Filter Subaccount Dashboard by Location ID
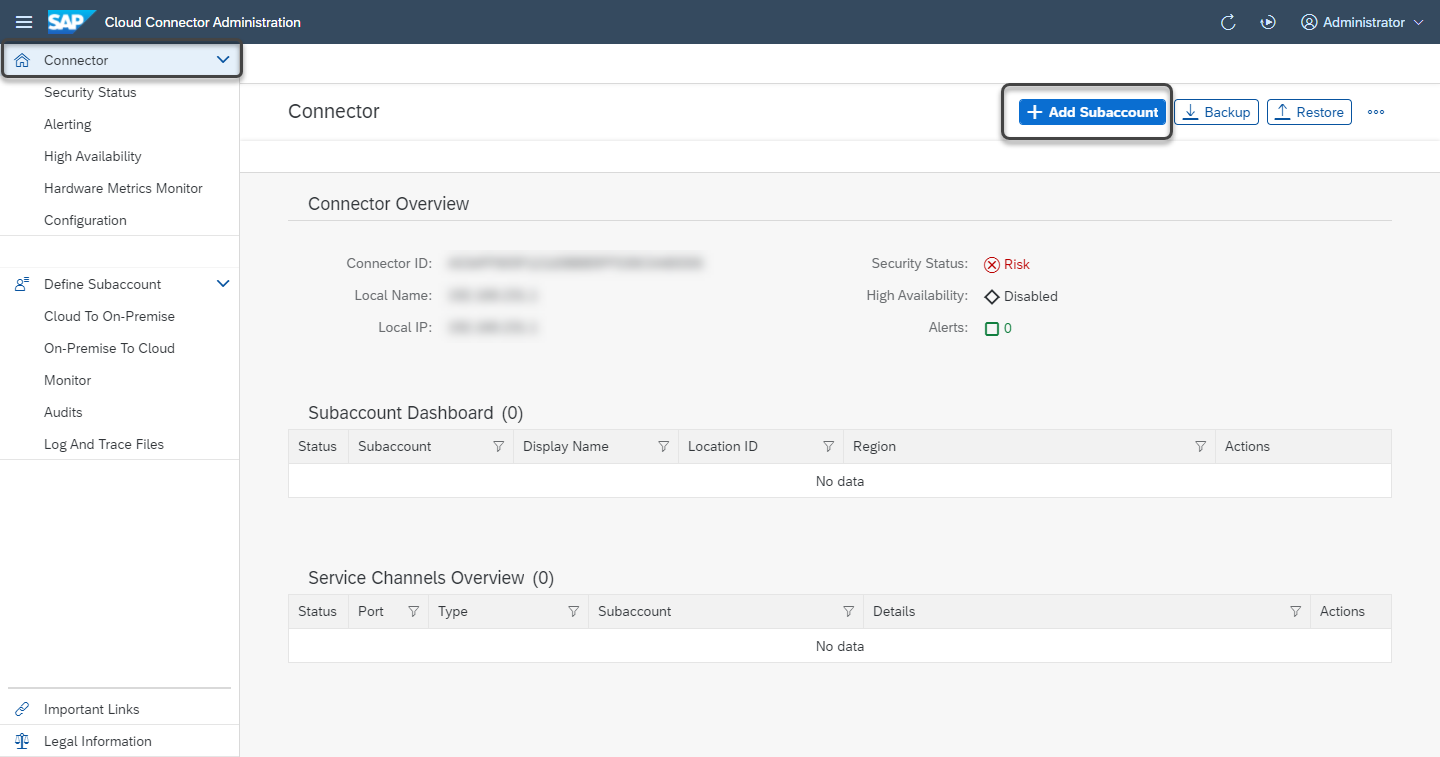 [x=828, y=447]
